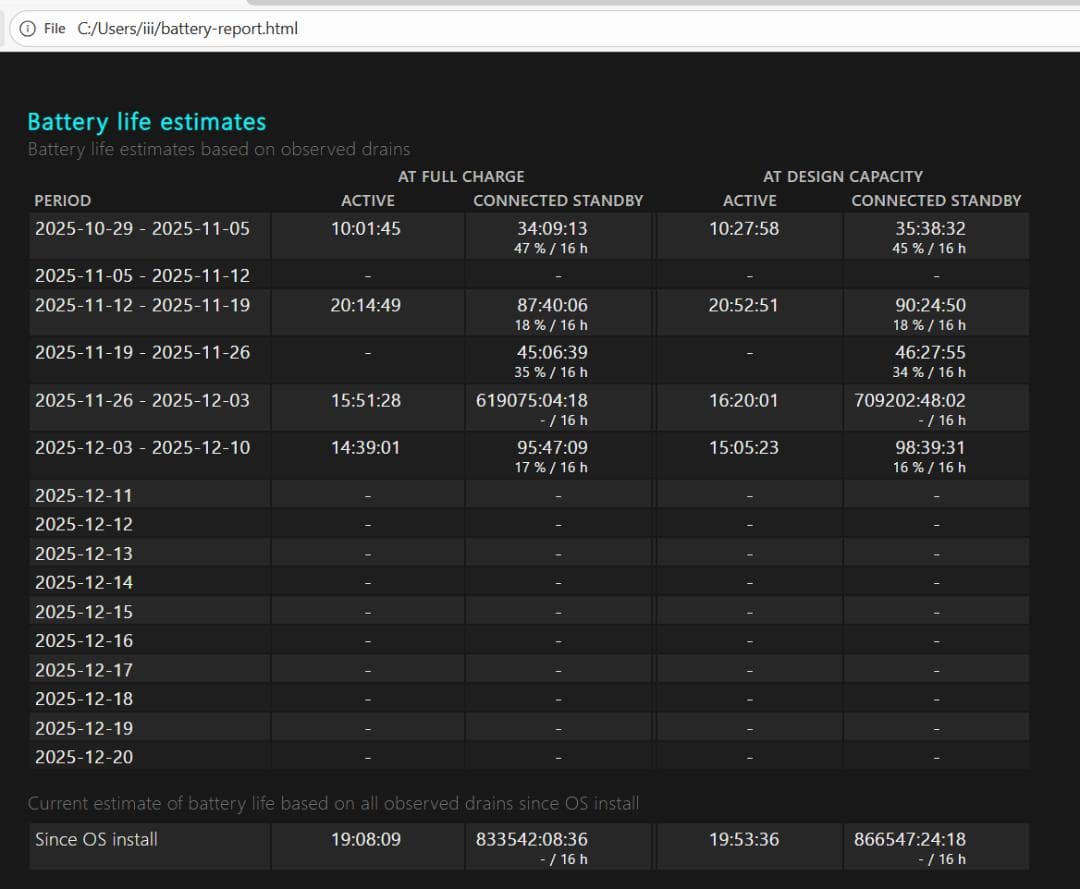Select the 2025-12-11 date row
This screenshot has height=889, width=1080.
[x=83, y=495]
